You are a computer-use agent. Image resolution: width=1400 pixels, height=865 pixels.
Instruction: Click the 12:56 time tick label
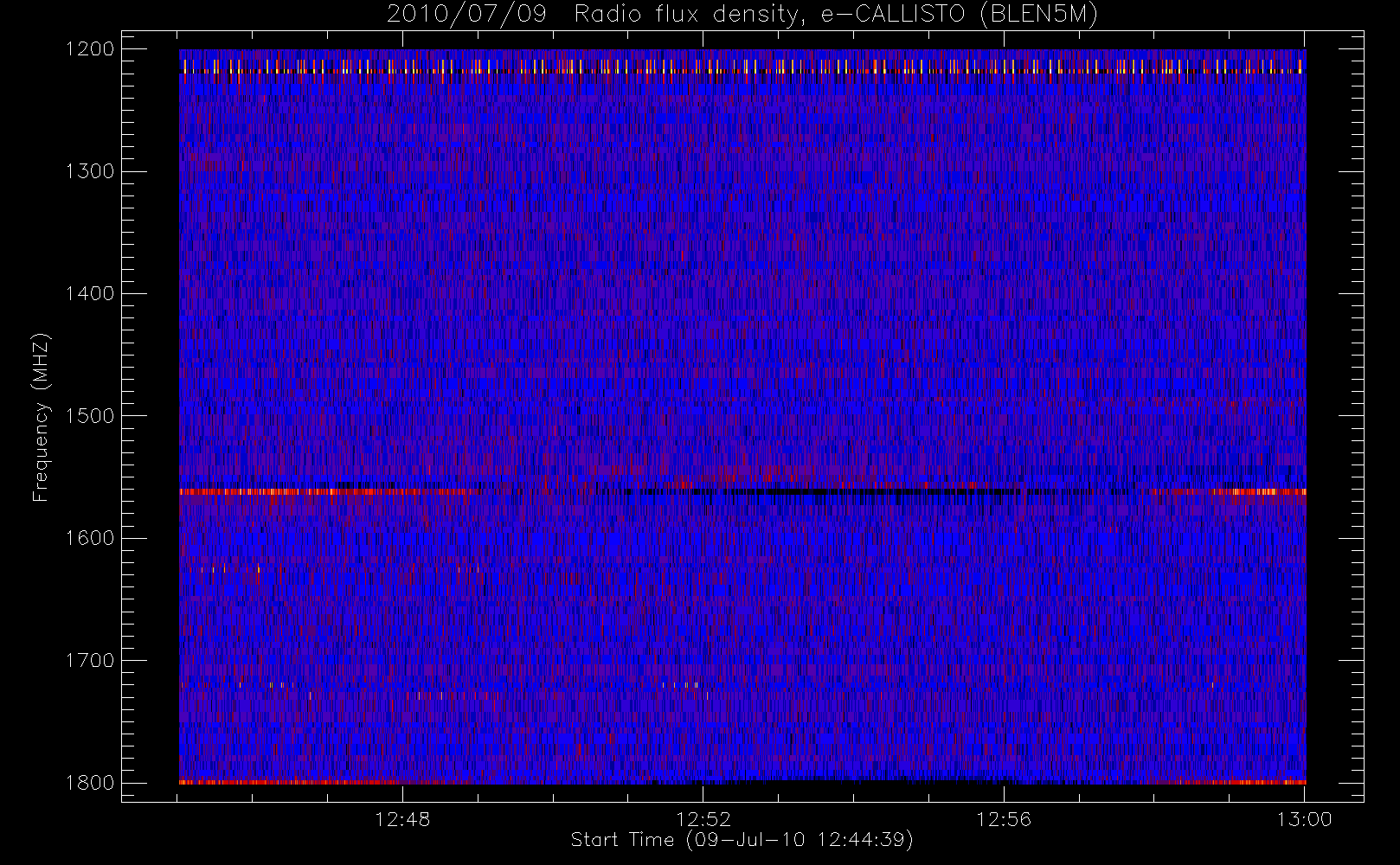click(1004, 819)
